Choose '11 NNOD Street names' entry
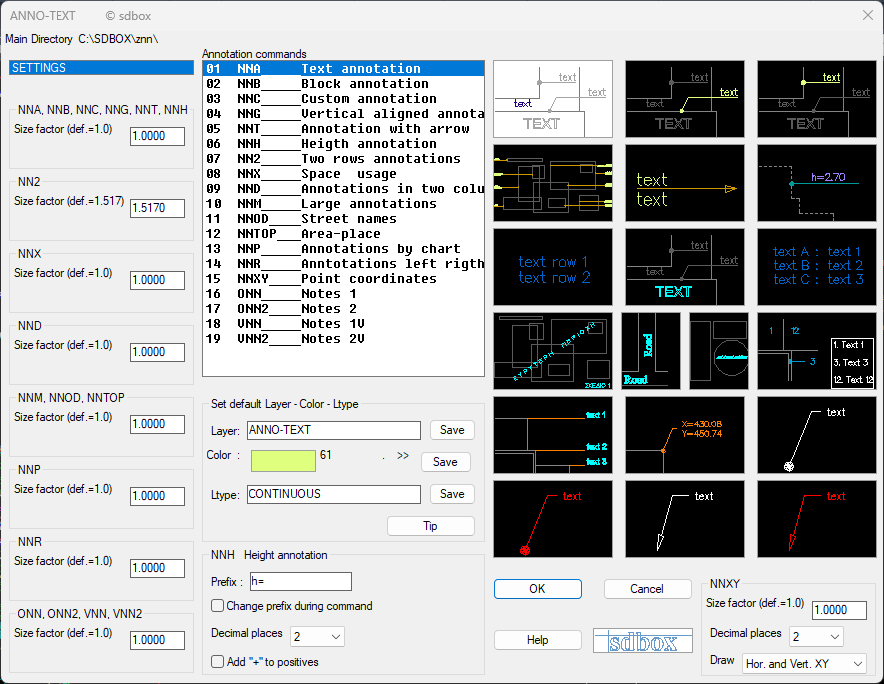Screen dimensions: 884x684 (343, 219)
